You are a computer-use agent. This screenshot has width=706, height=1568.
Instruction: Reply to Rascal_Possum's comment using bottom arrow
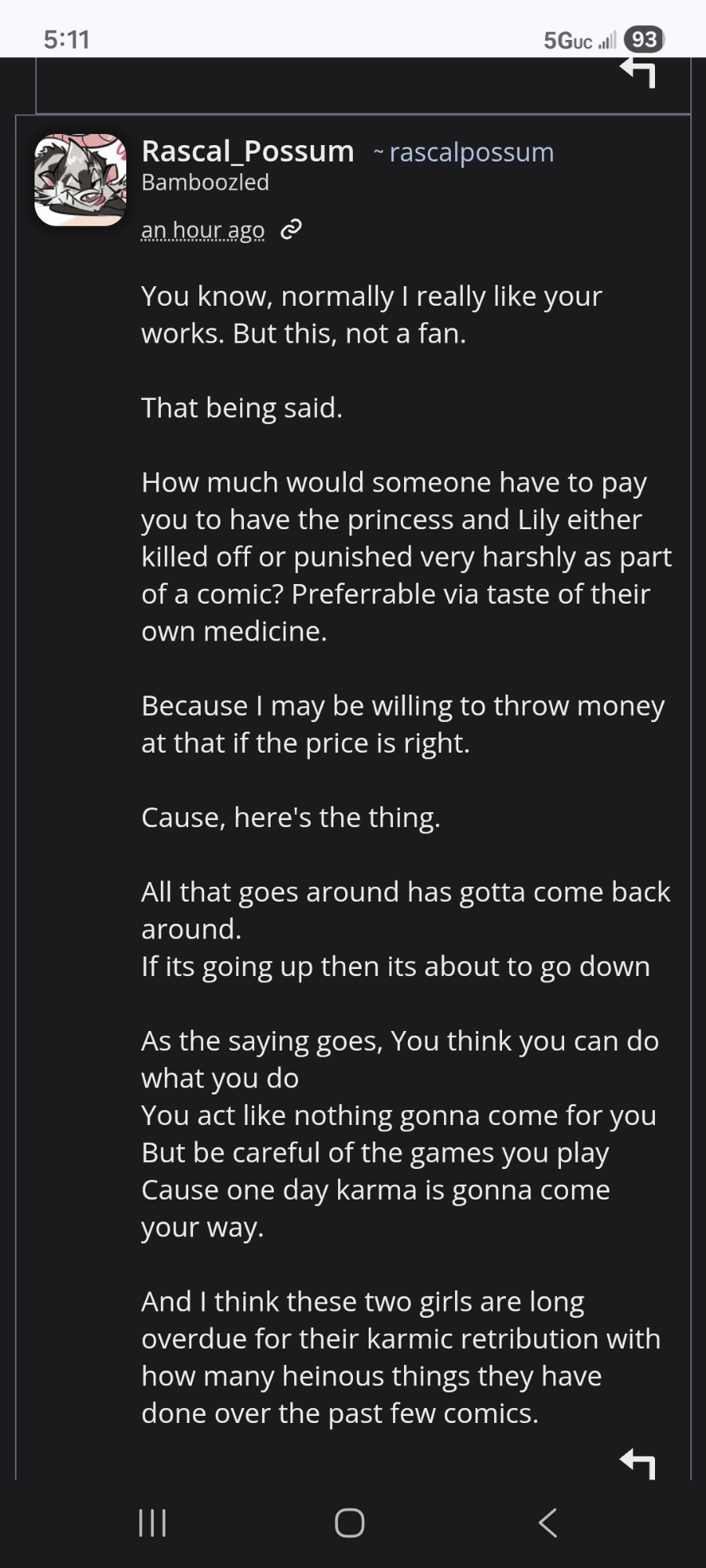637,1462
